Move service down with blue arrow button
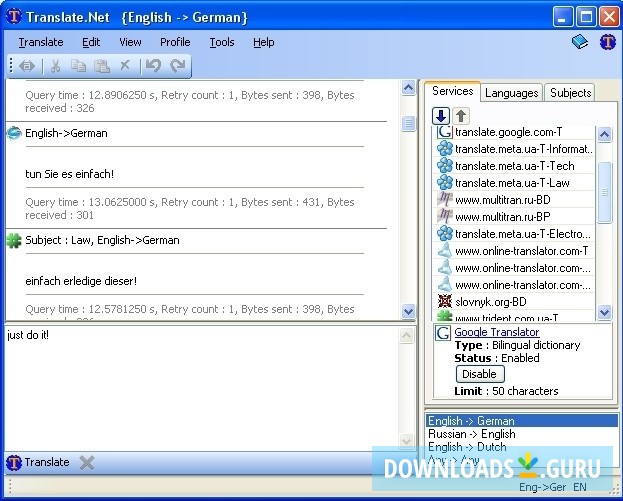623x501 pixels. click(441, 116)
